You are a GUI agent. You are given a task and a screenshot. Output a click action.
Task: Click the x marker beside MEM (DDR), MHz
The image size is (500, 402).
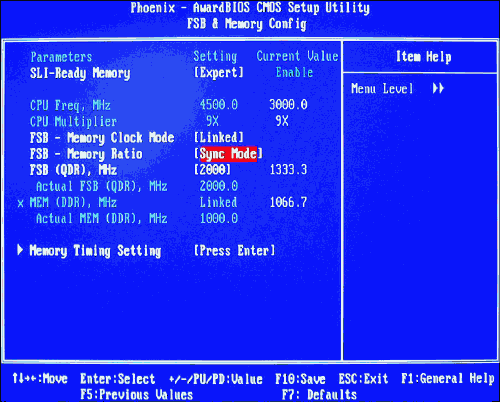(20, 203)
